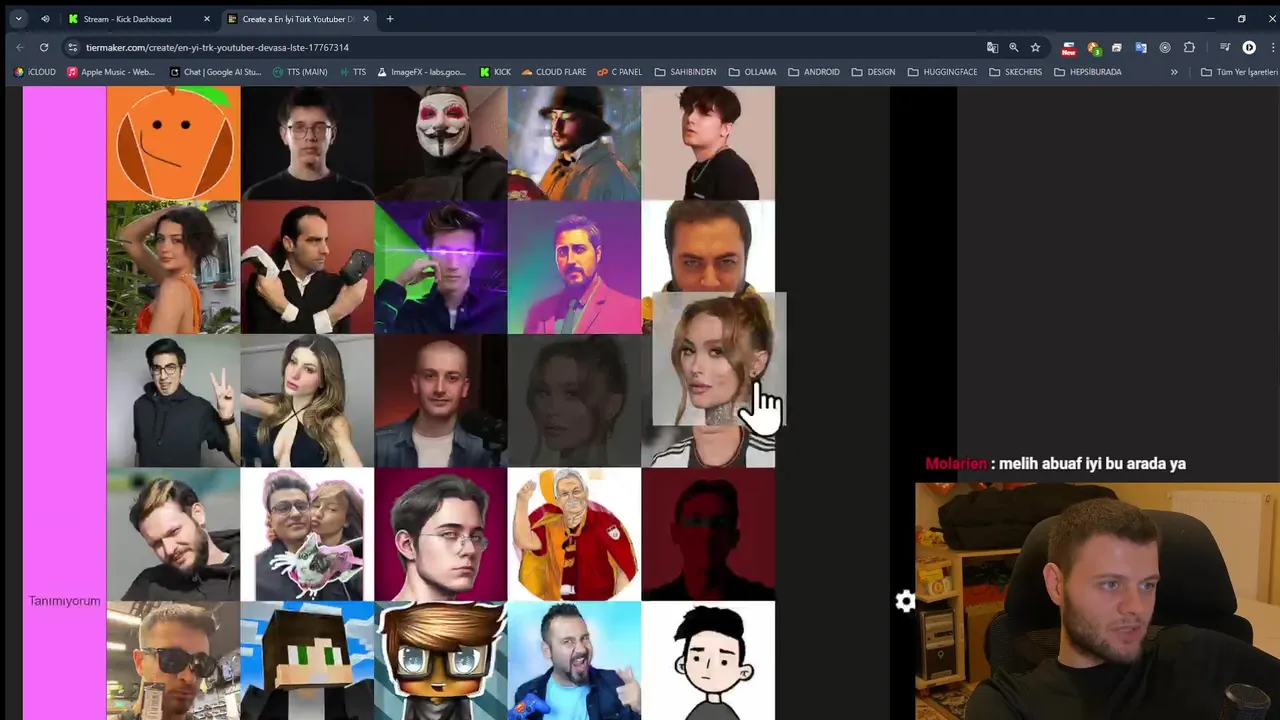
Task: Open the CLOUD FLARE bookmark
Action: pyautogui.click(x=554, y=72)
